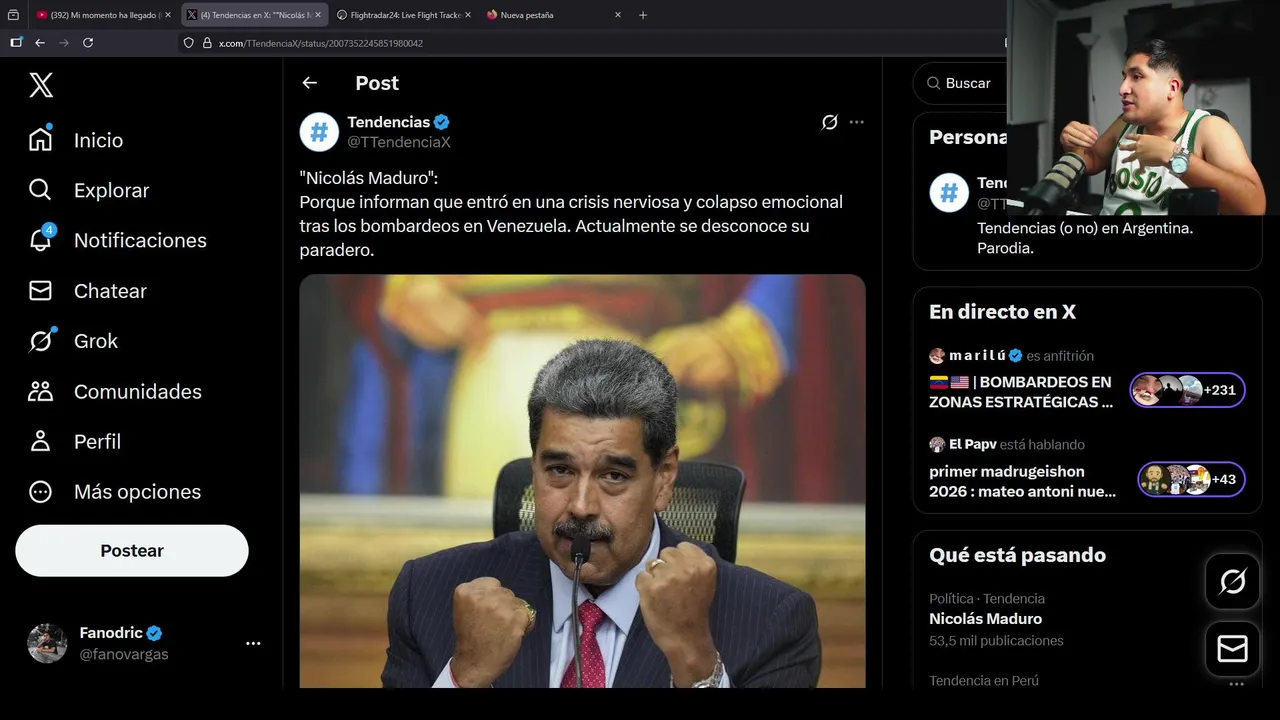The image size is (1280, 720).
Task: Switch to Flightradar24 browser tab
Action: coord(402,15)
